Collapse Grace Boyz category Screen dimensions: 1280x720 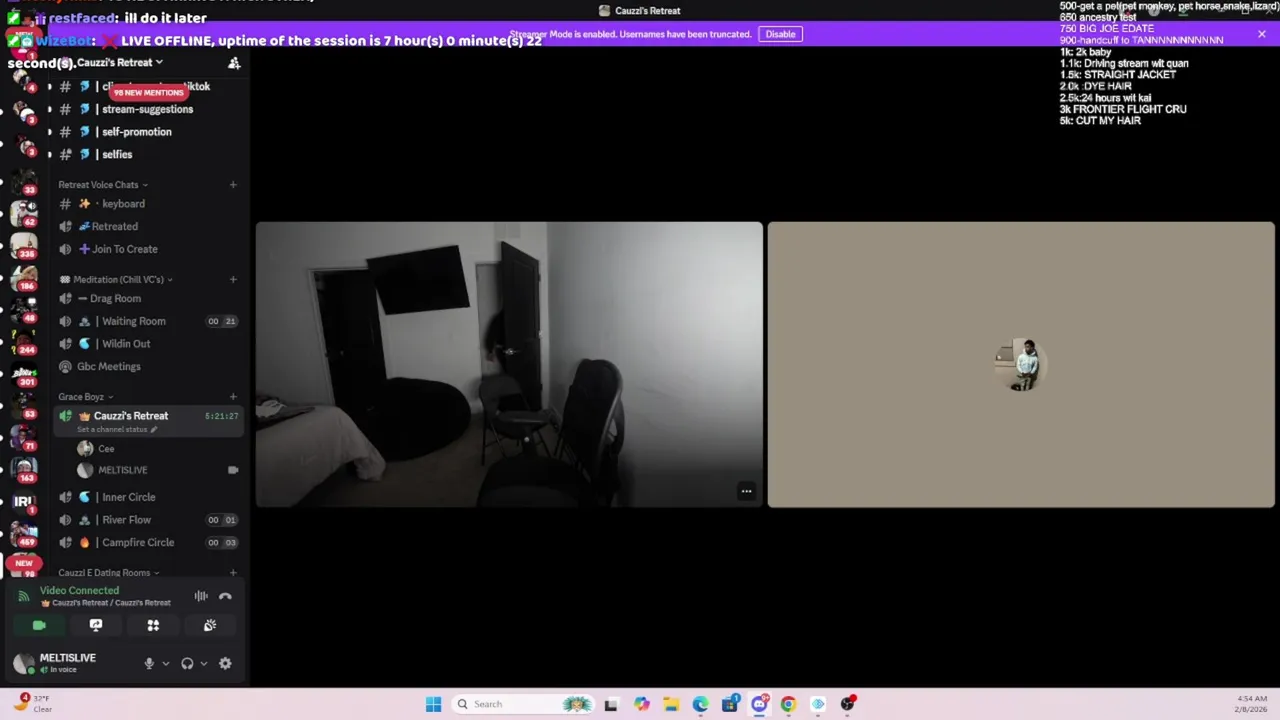point(86,397)
